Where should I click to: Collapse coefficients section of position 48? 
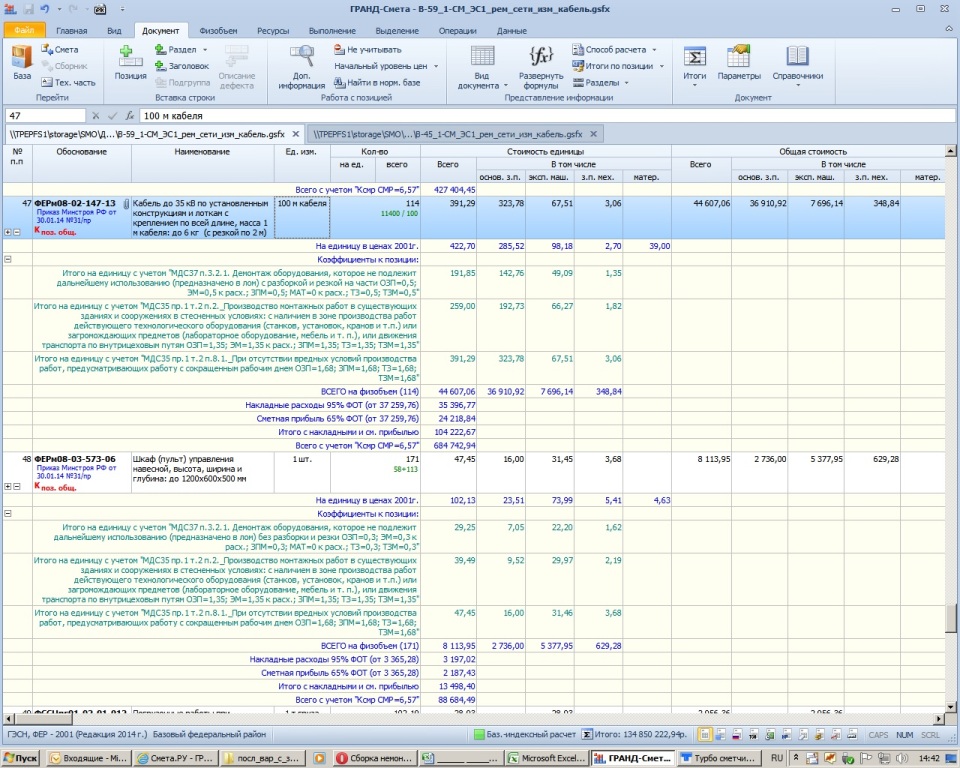[9, 513]
